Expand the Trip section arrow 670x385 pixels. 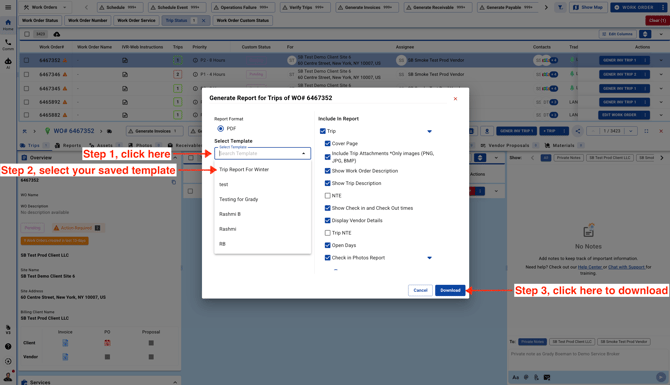429,131
